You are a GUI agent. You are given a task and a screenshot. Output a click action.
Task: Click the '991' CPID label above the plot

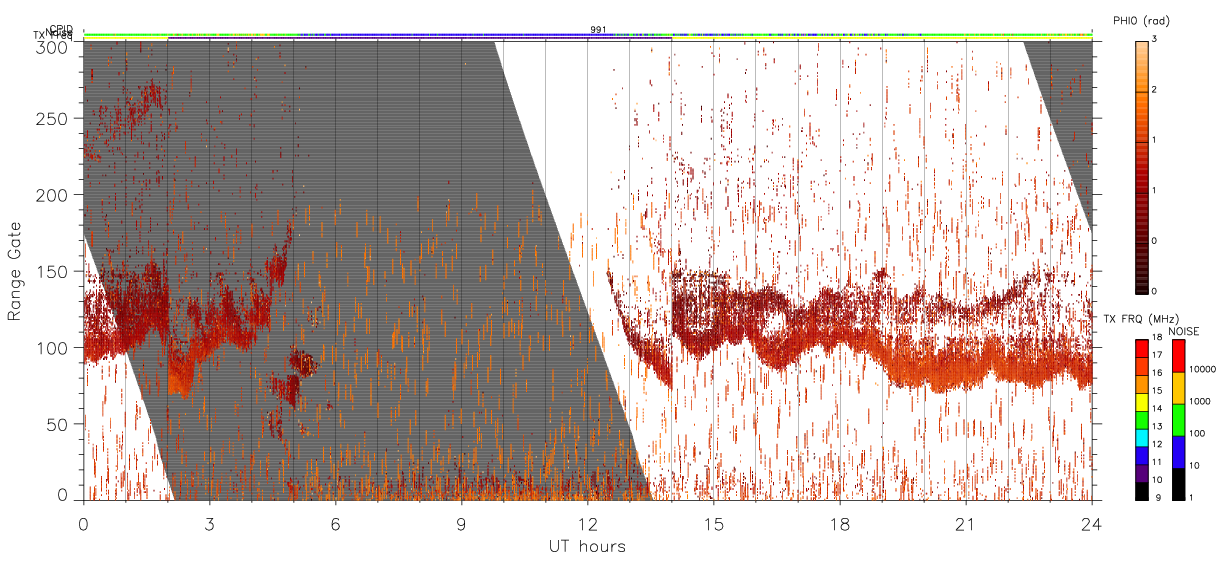tap(598, 30)
